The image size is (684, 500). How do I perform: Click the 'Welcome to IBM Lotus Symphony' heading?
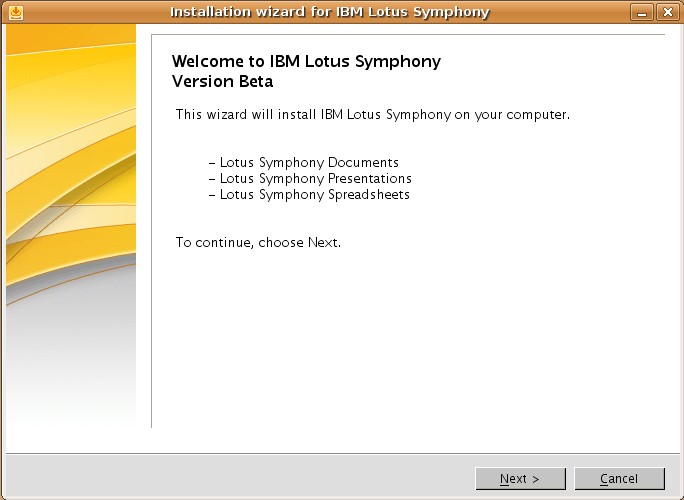(x=306, y=61)
